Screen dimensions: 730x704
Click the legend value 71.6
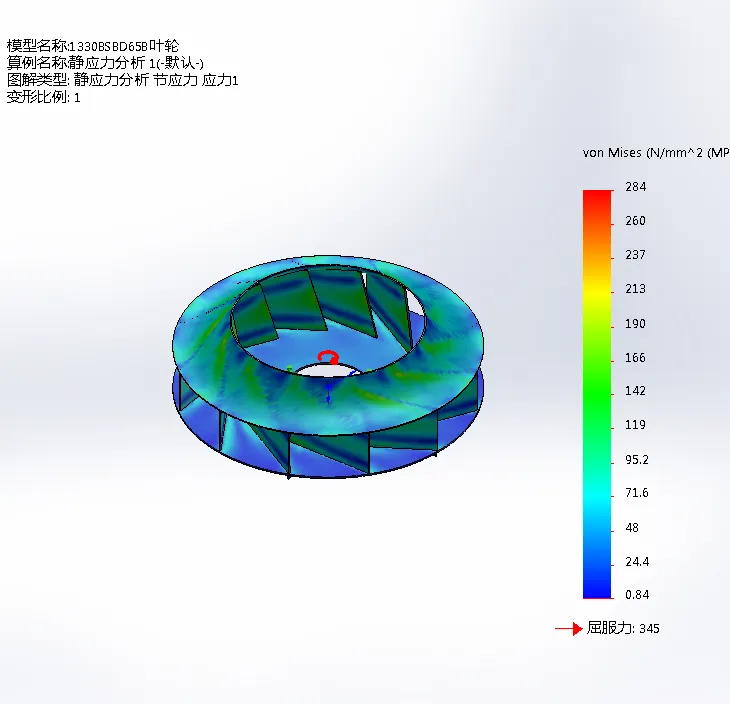(637, 493)
